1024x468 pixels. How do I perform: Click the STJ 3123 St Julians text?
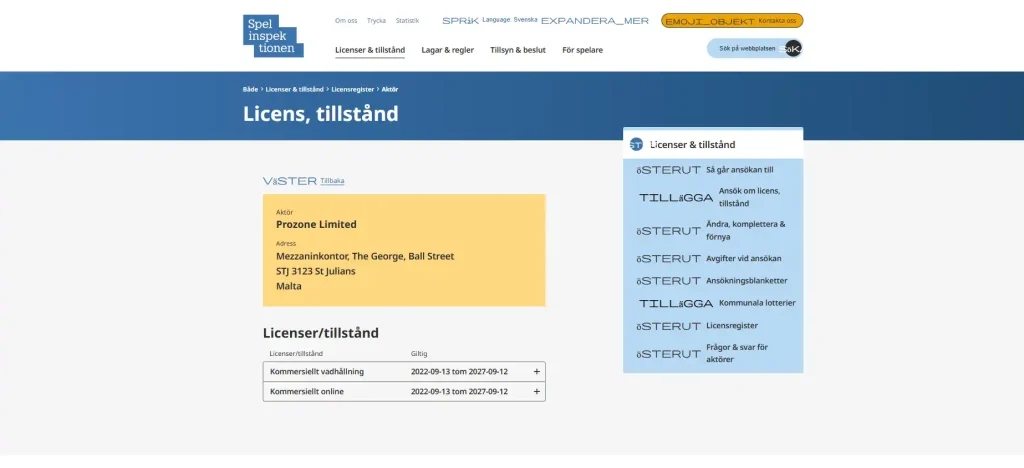[x=316, y=272]
